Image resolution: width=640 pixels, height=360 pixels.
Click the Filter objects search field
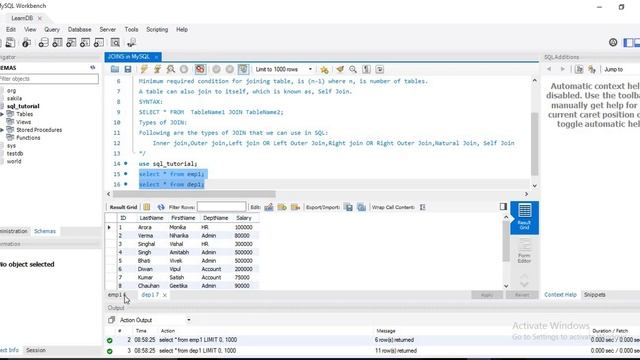pos(49,79)
